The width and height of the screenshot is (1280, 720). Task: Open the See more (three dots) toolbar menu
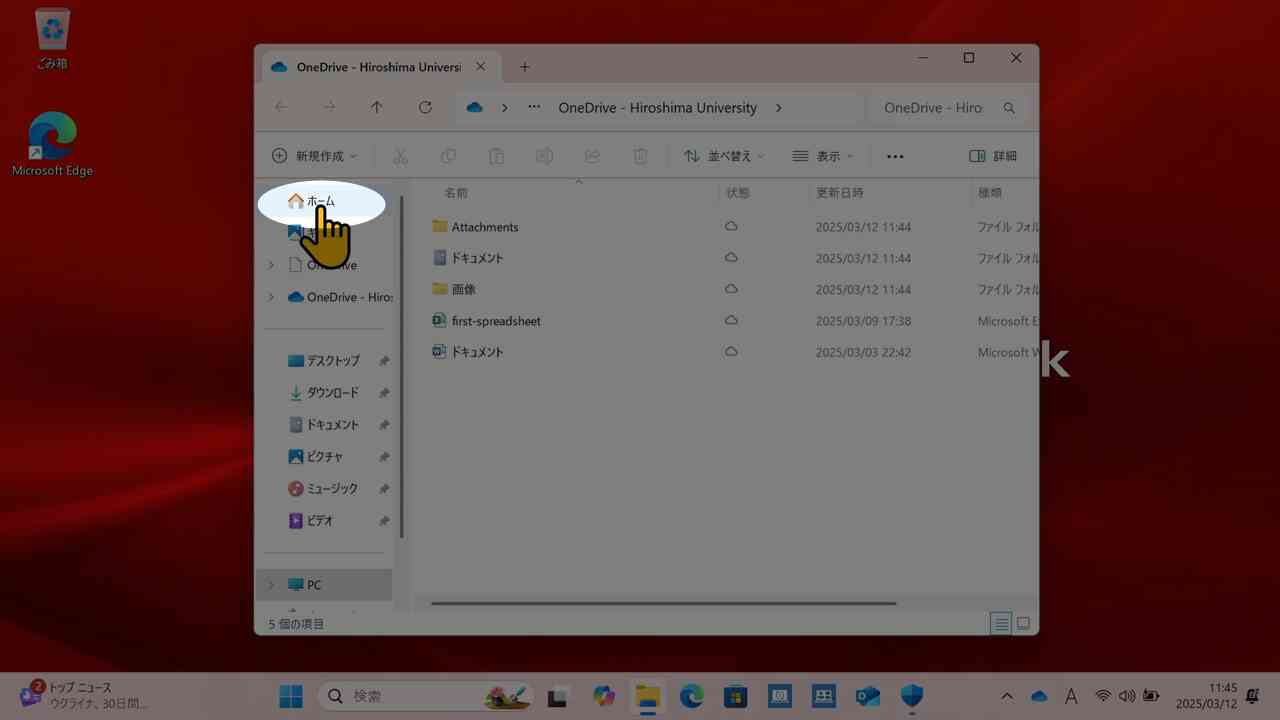coord(895,156)
